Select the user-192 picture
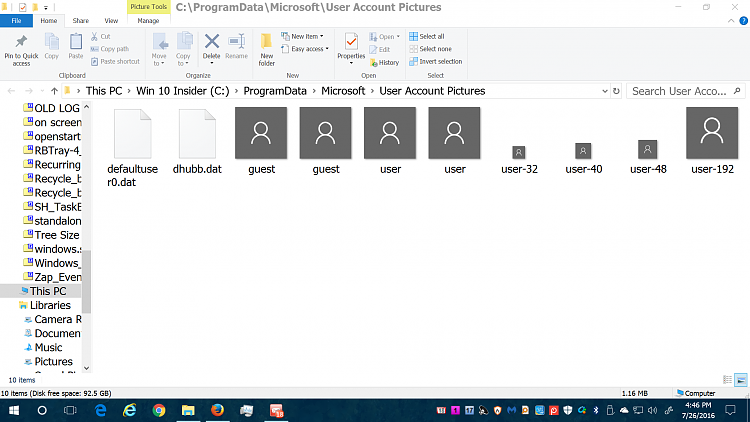This screenshot has height=422, width=750. tap(712, 142)
